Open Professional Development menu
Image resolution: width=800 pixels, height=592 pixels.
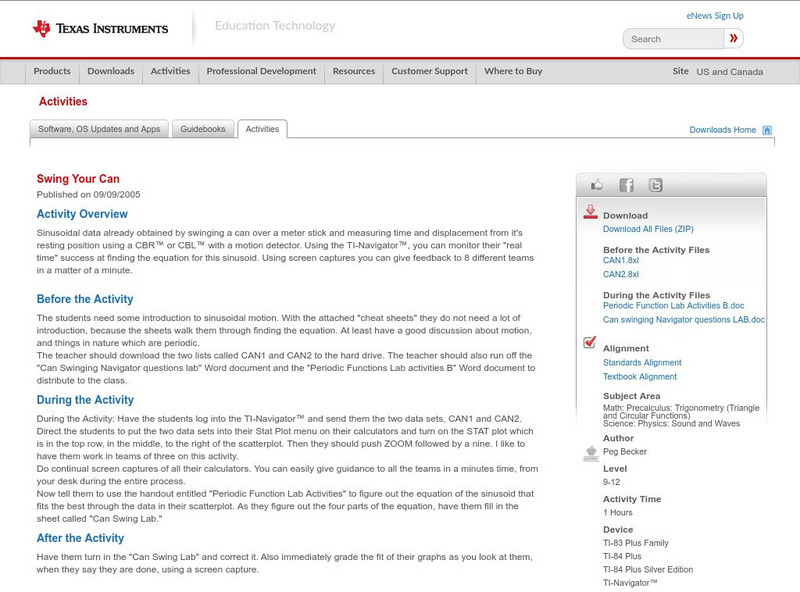click(x=261, y=71)
